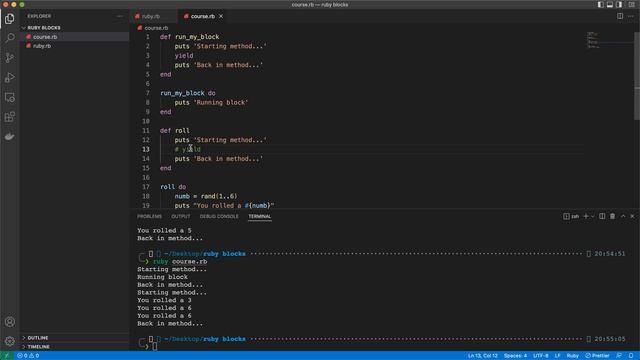Image resolution: width=640 pixels, height=360 pixels.
Task: Click the Split Editor Right icon
Action: coord(620,16)
